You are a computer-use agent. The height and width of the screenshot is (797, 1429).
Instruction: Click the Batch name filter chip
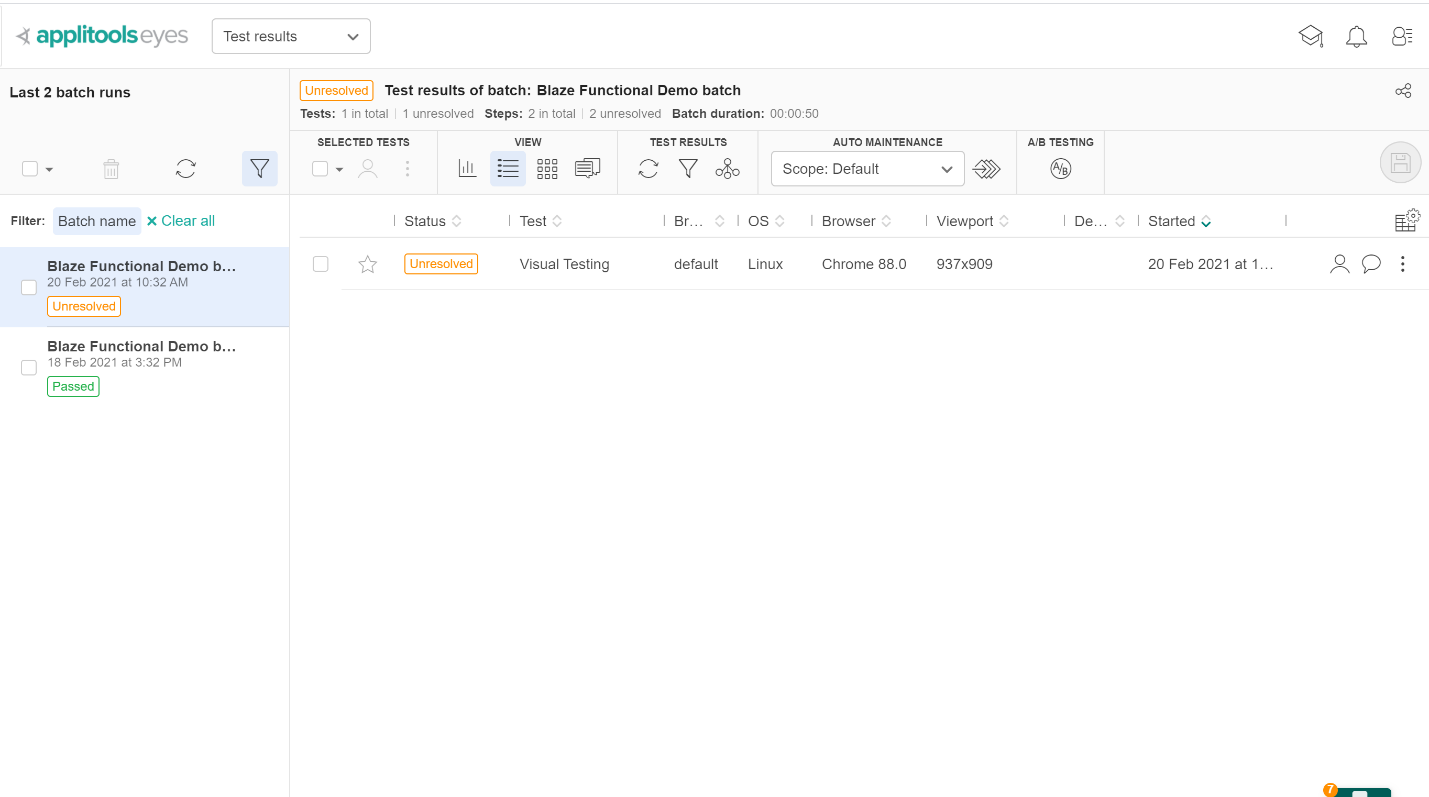pyautogui.click(x=97, y=221)
